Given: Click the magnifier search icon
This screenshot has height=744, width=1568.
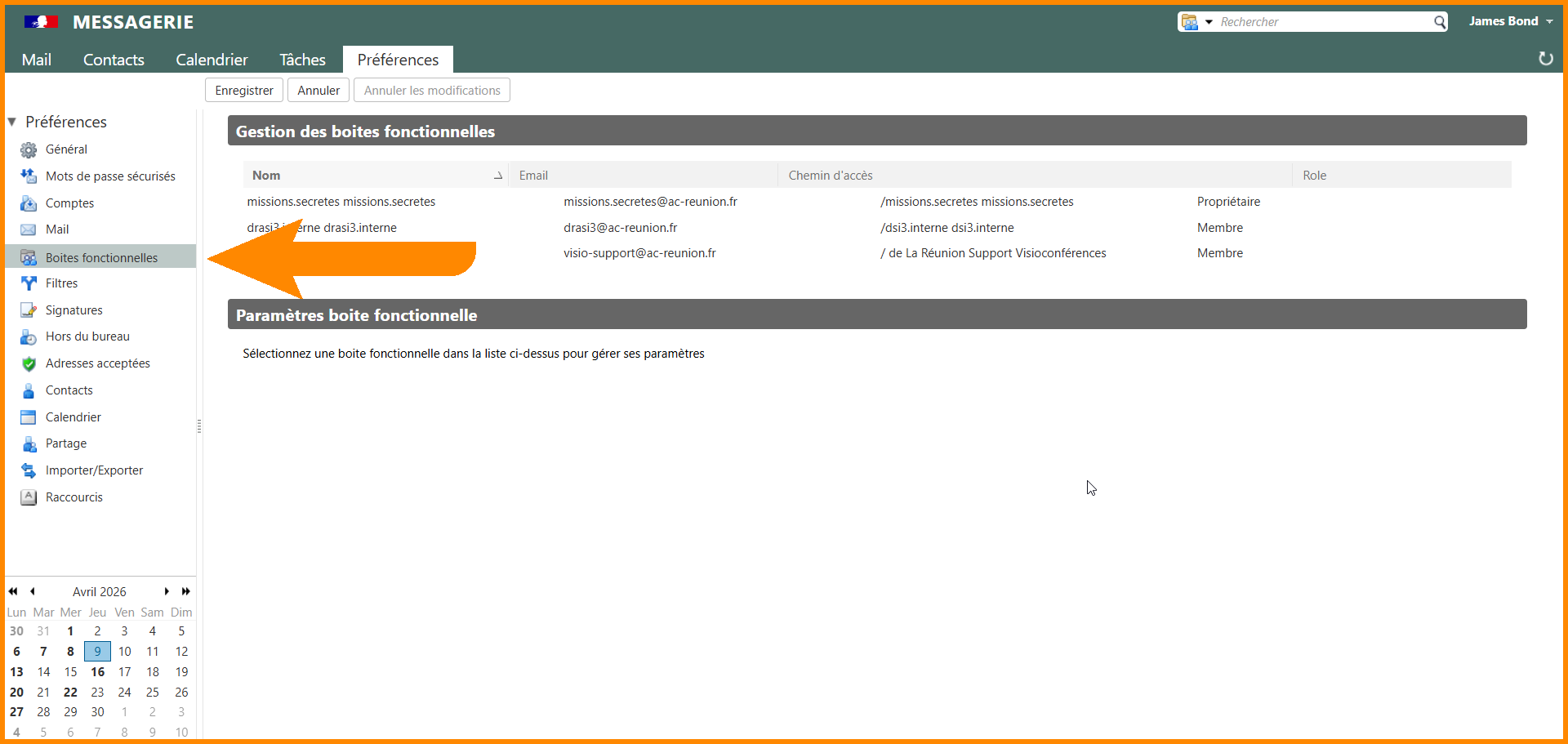Looking at the screenshot, I should 1440,22.
